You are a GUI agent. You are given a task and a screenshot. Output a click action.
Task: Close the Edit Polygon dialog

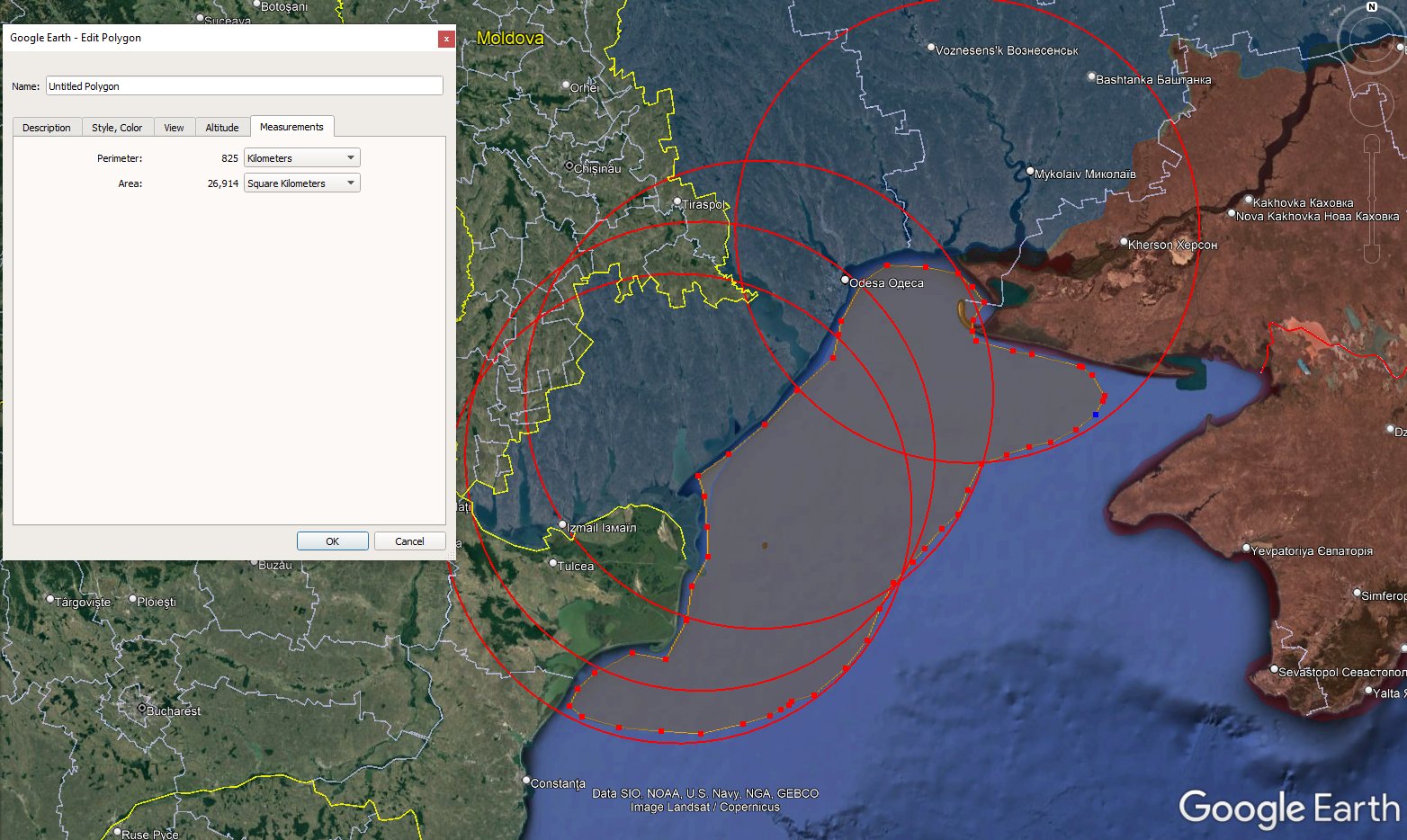446,39
